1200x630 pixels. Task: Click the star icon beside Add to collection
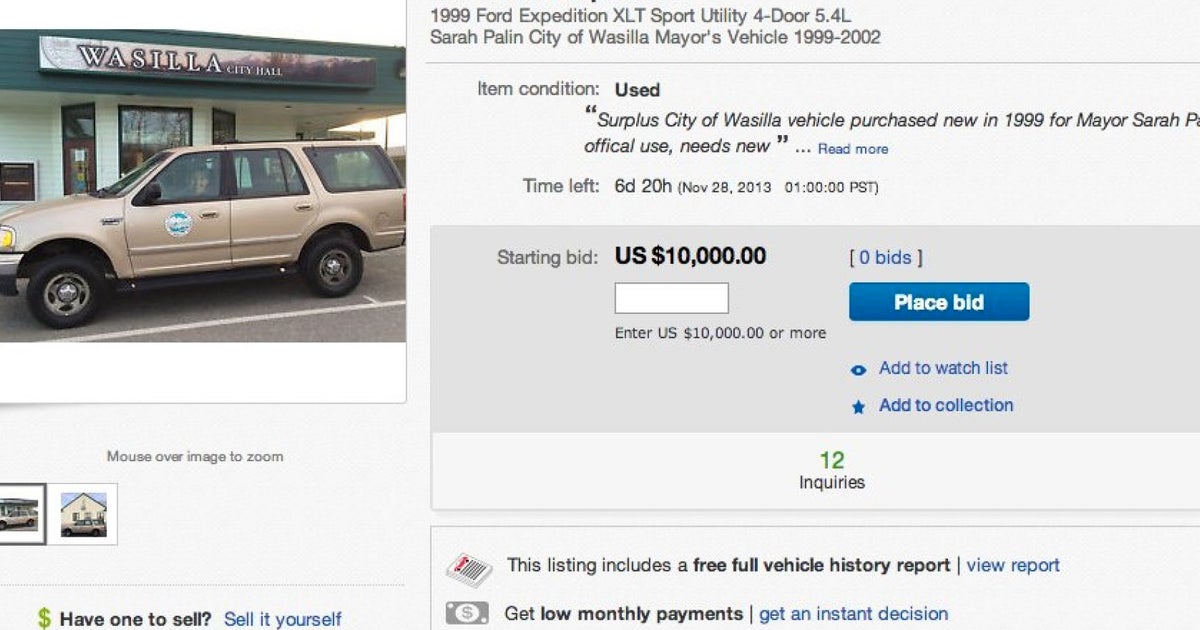click(x=858, y=405)
